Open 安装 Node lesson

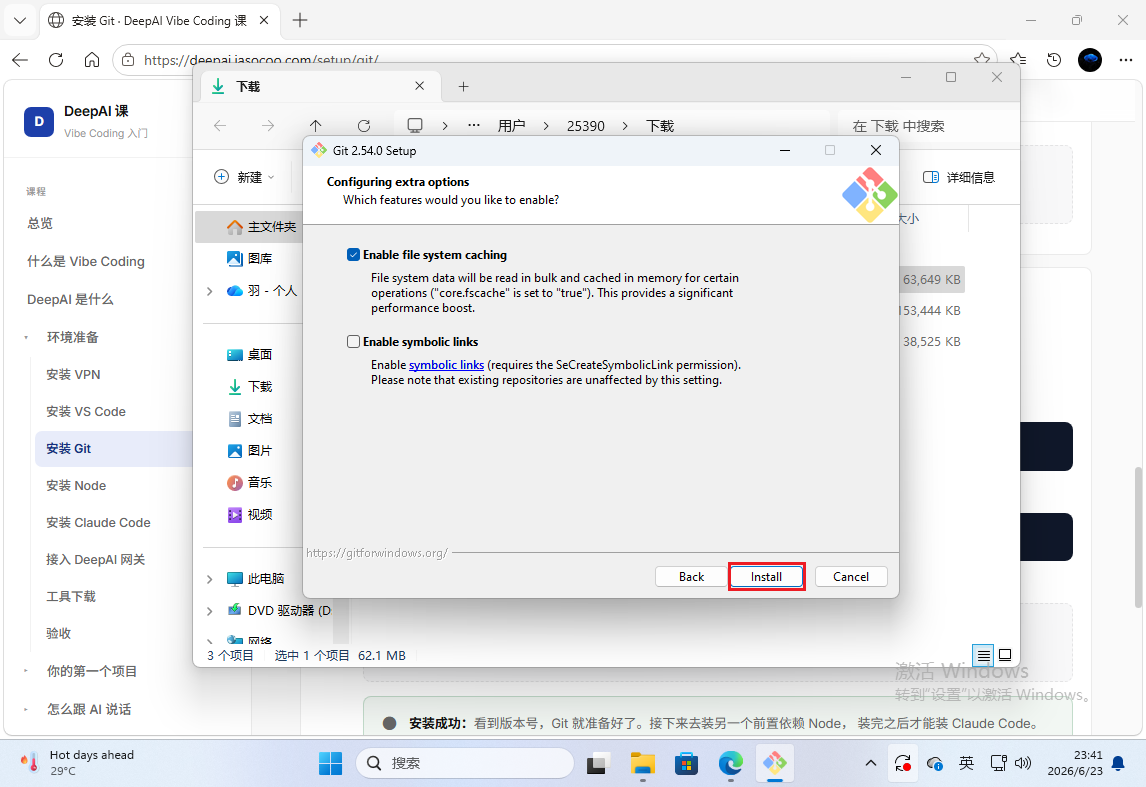click(x=76, y=486)
